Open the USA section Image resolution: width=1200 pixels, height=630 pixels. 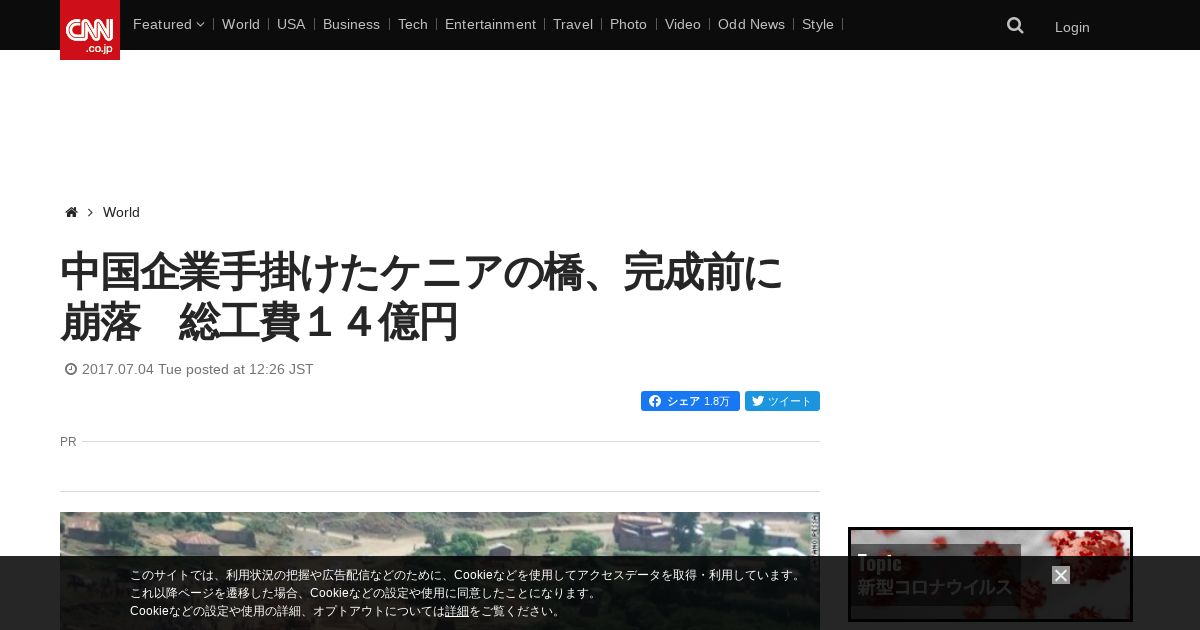click(x=291, y=24)
